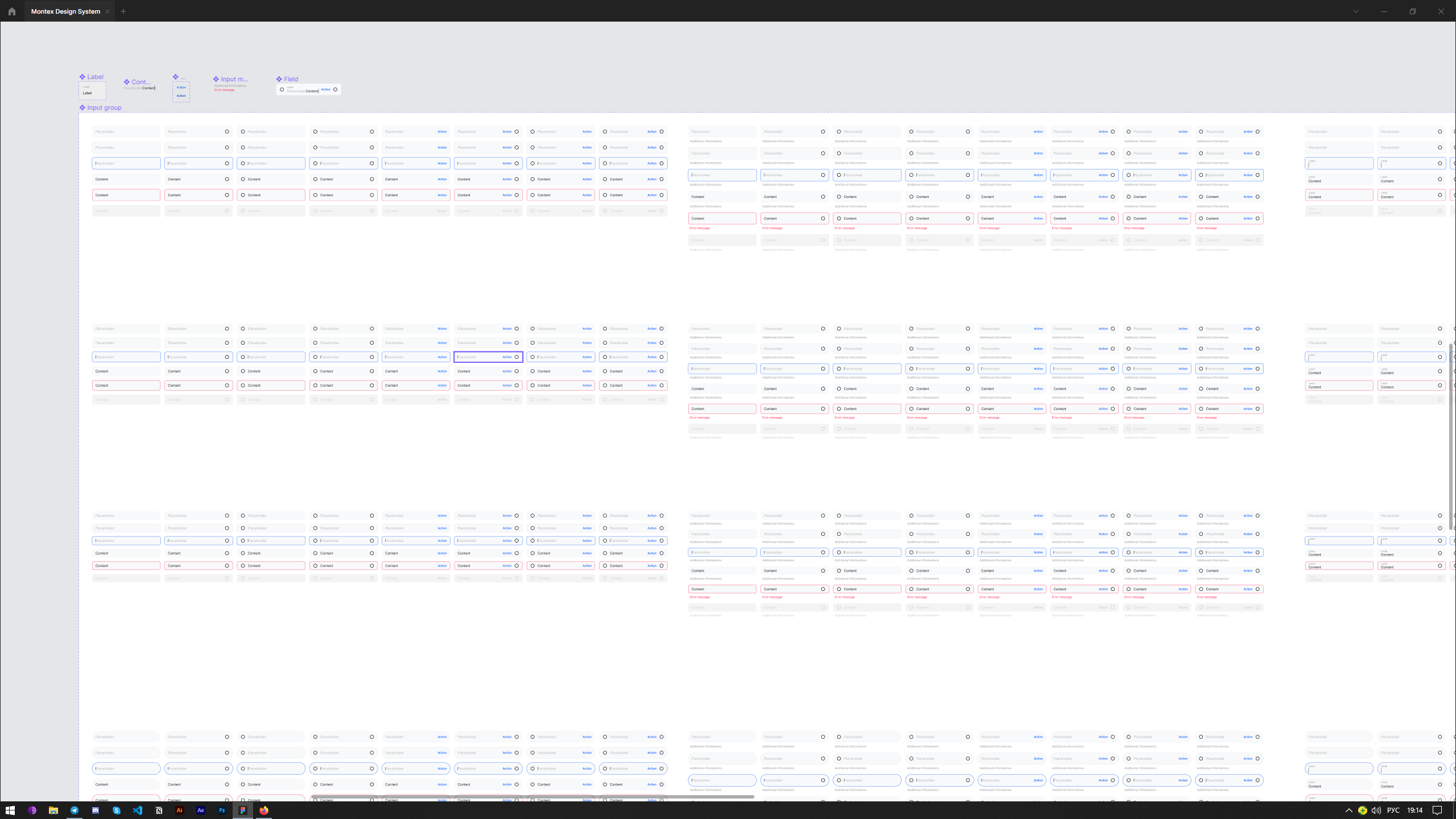Switch to the Montex Design System tab
The height and width of the screenshot is (819, 1456).
click(65, 11)
